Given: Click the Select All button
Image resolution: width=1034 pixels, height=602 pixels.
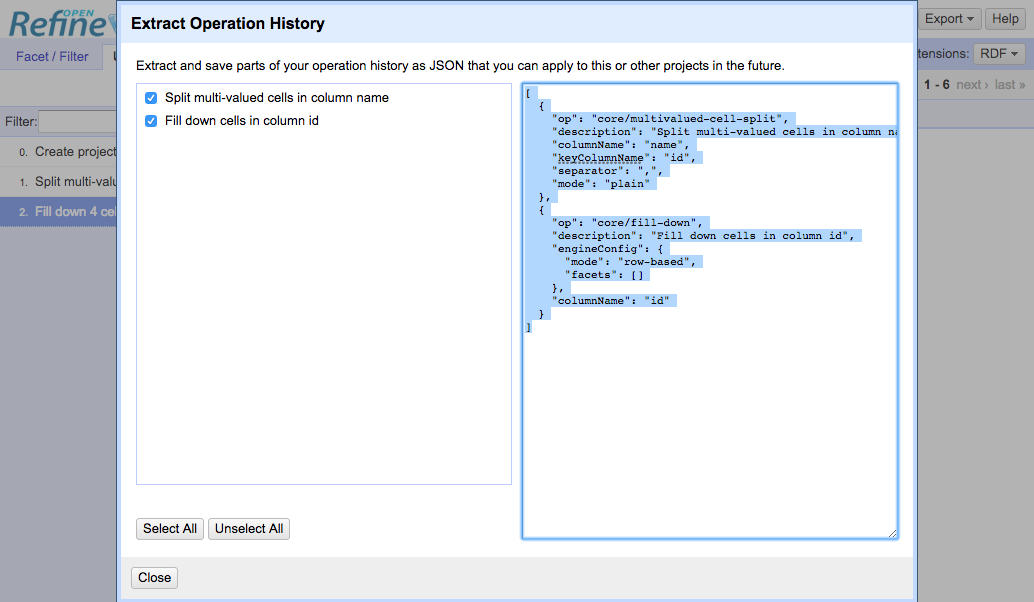Looking at the screenshot, I should 169,529.
